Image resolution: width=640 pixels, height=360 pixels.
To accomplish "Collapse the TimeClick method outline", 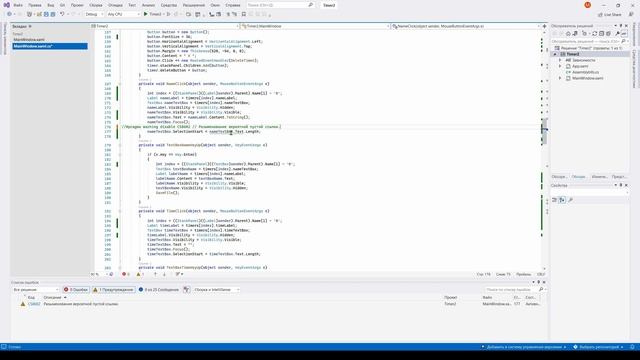I will pos(120,211).
